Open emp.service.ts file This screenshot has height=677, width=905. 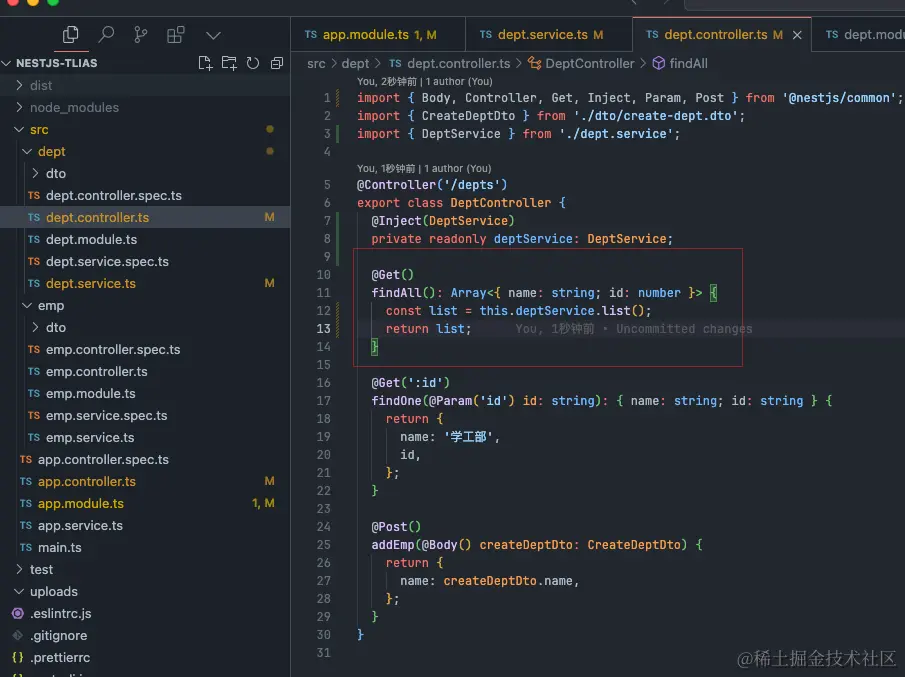90,437
